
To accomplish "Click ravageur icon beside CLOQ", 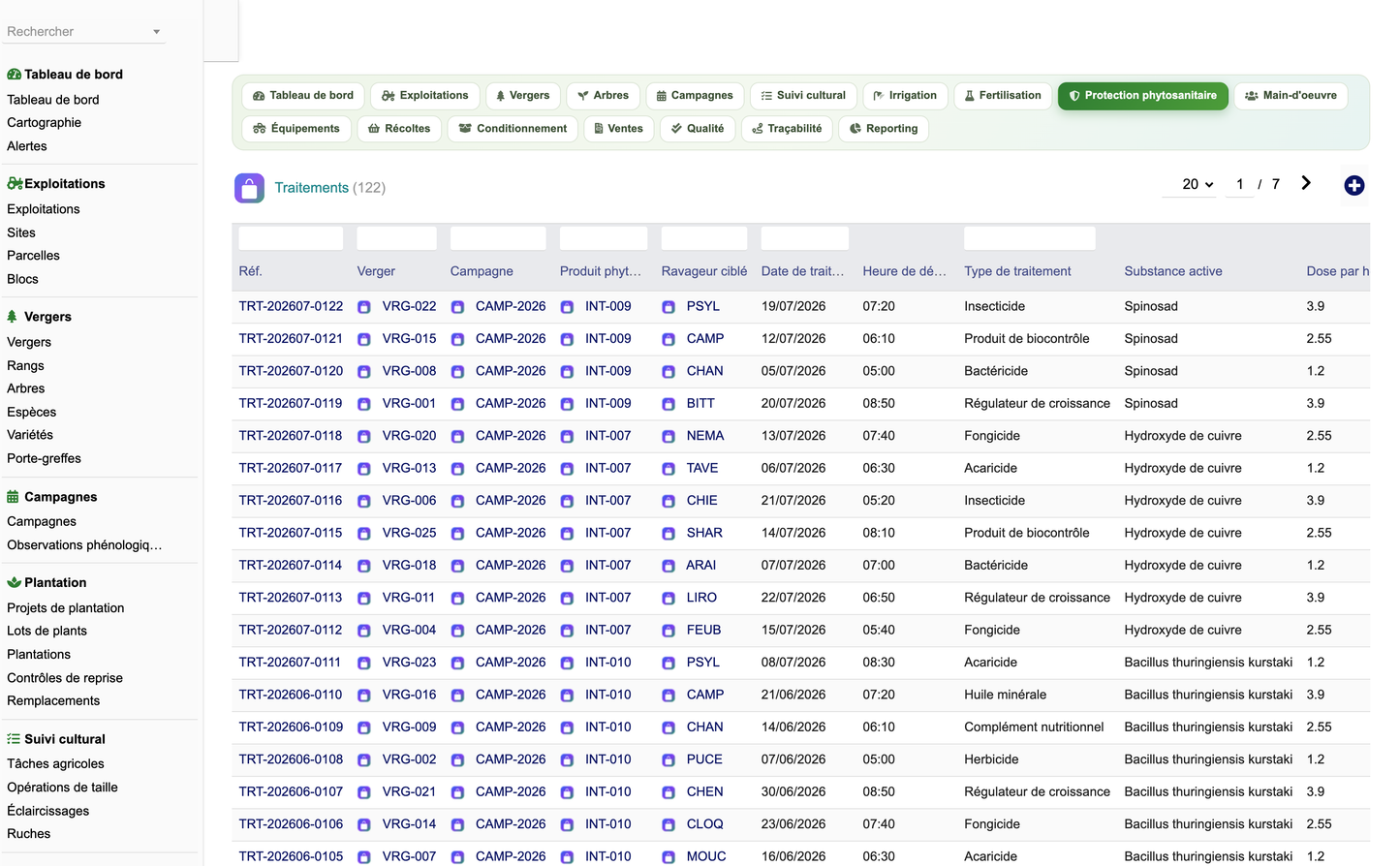I will (669, 825).
